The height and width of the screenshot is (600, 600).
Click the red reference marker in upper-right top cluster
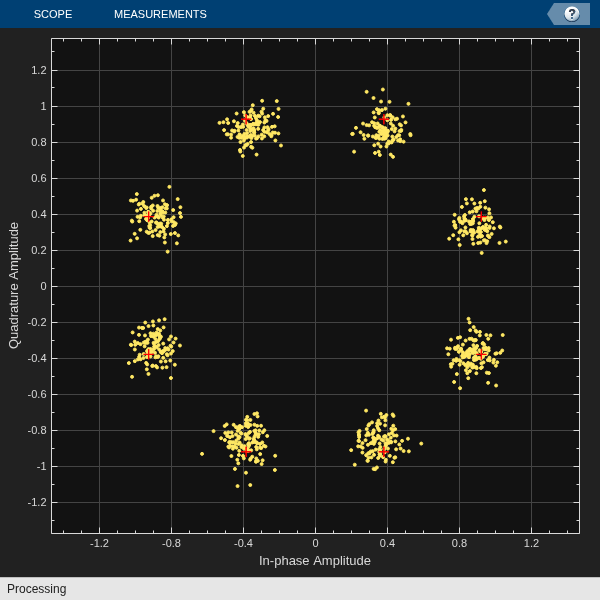click(384, 119)
